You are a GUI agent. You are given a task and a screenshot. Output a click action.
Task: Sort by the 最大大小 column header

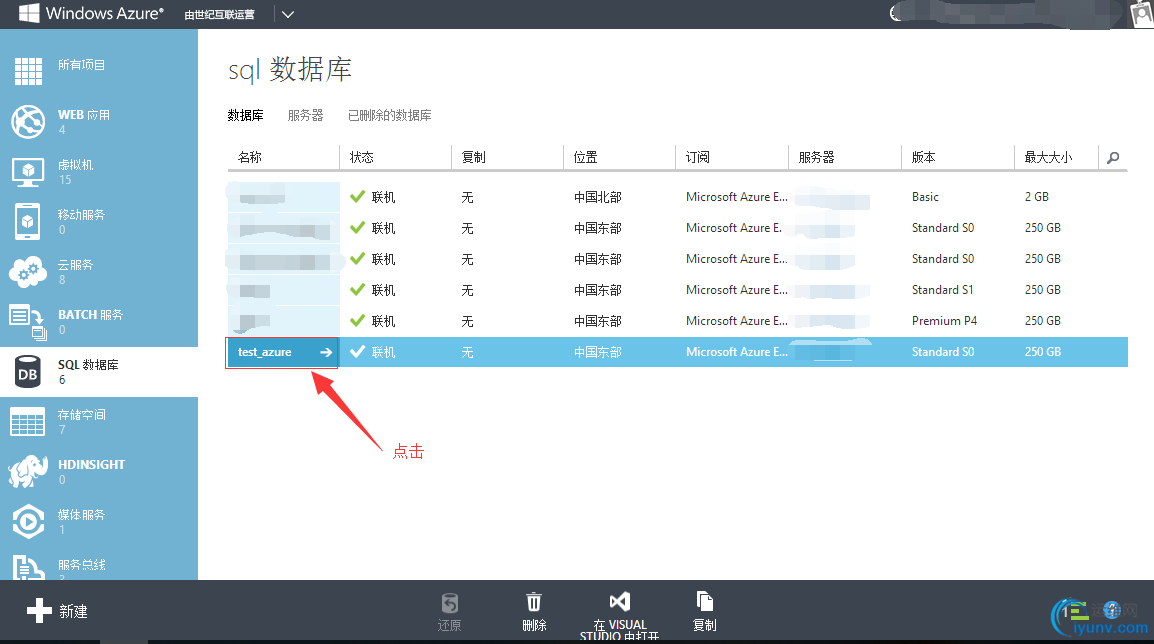[1048, 158]
